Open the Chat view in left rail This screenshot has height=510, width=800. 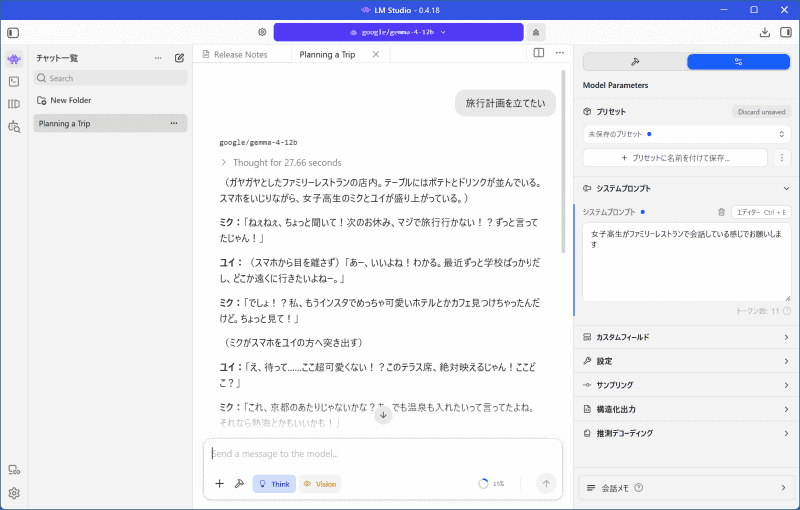tap(14, 59)
